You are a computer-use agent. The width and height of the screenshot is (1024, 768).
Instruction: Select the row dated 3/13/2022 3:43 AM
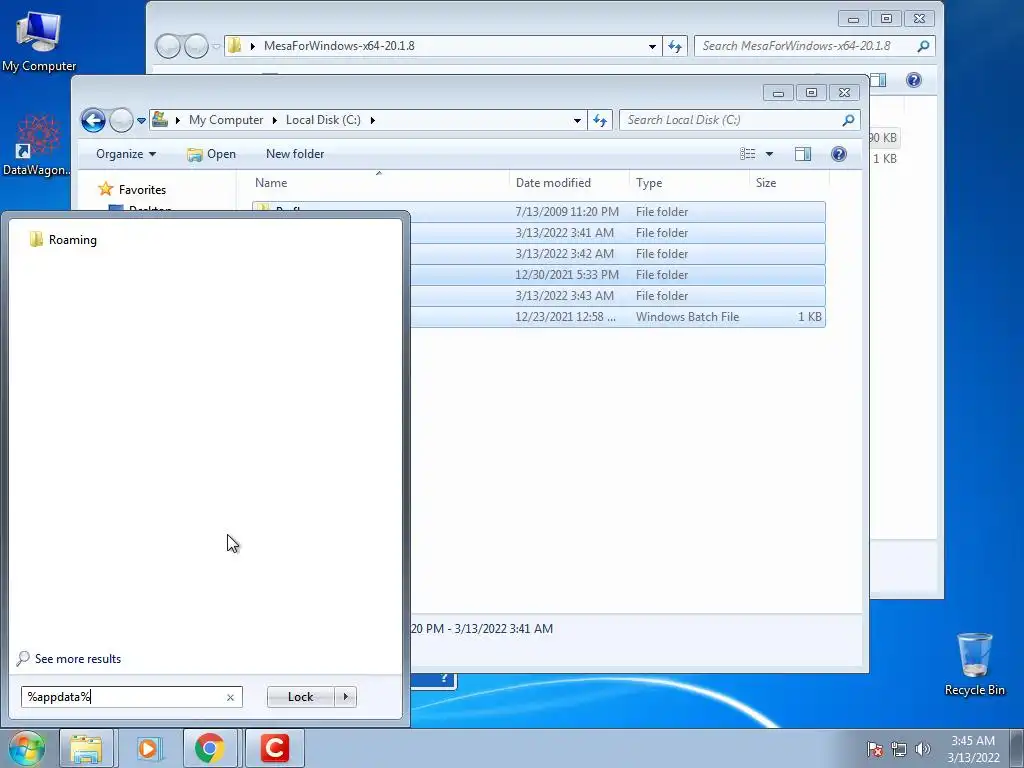pyautogui.click(x=618, y=296)
